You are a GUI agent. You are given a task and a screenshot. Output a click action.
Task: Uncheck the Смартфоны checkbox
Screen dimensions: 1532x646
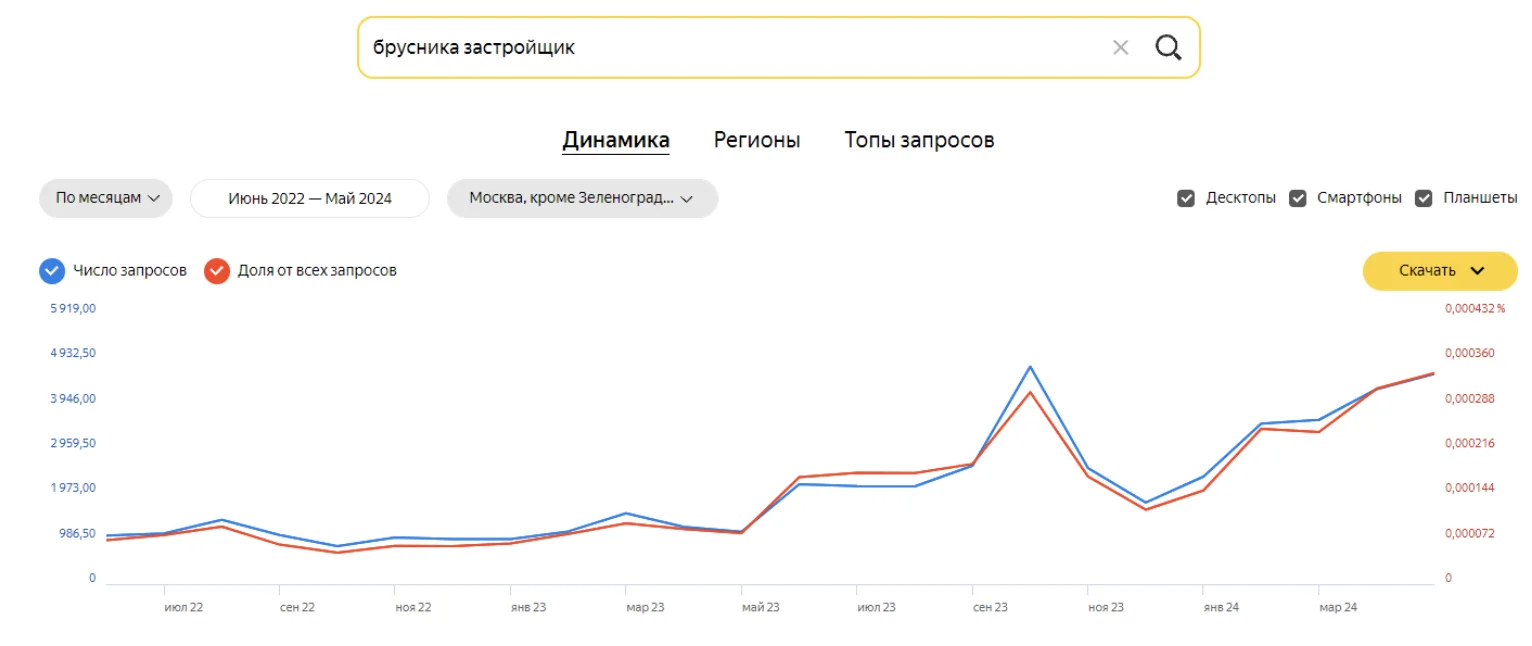(1298, 198)
